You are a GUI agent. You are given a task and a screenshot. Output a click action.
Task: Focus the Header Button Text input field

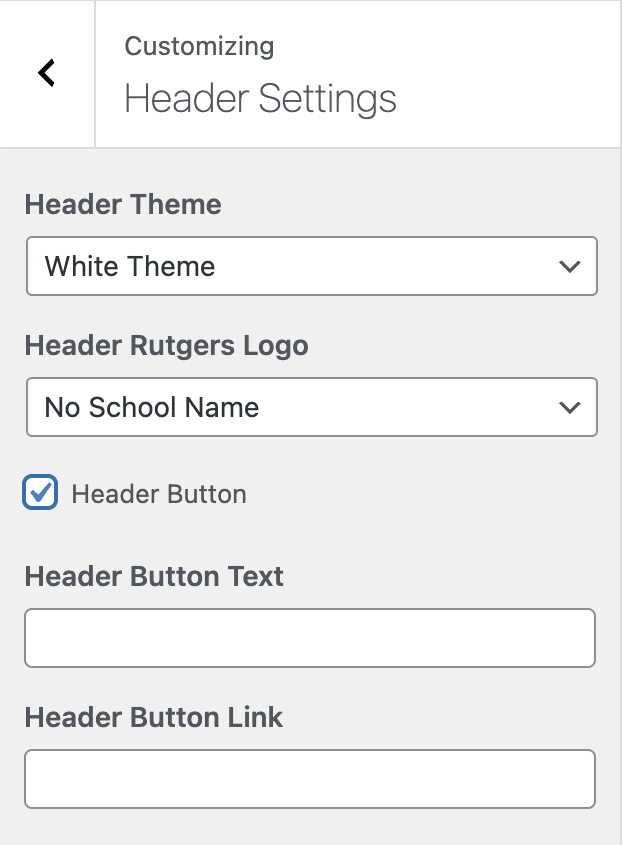tap(310, 638)
